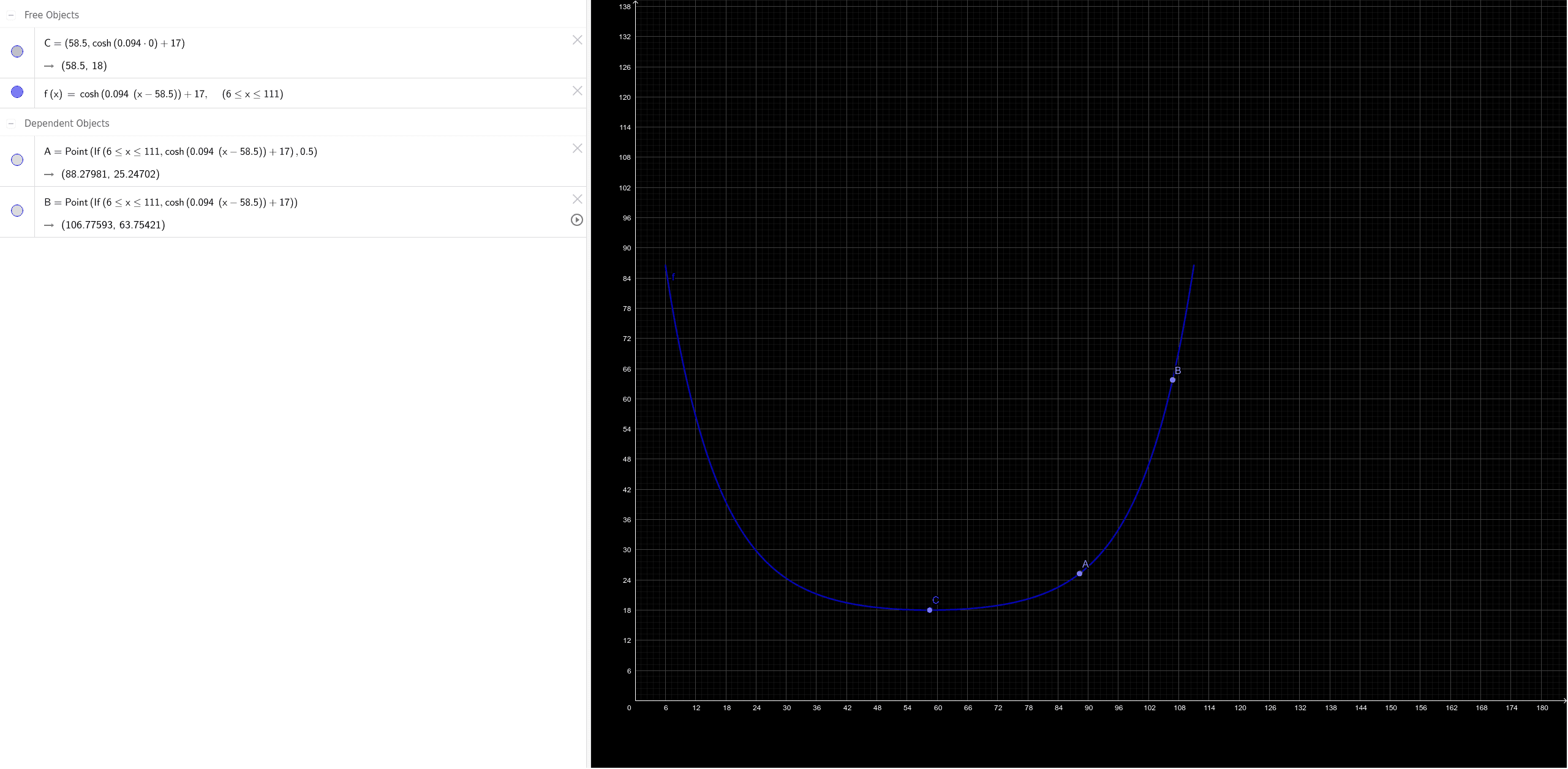Select the Free Objects header
Viewport: 1568px width, 769px height.
pyautogui.click(x=51, y=15)
